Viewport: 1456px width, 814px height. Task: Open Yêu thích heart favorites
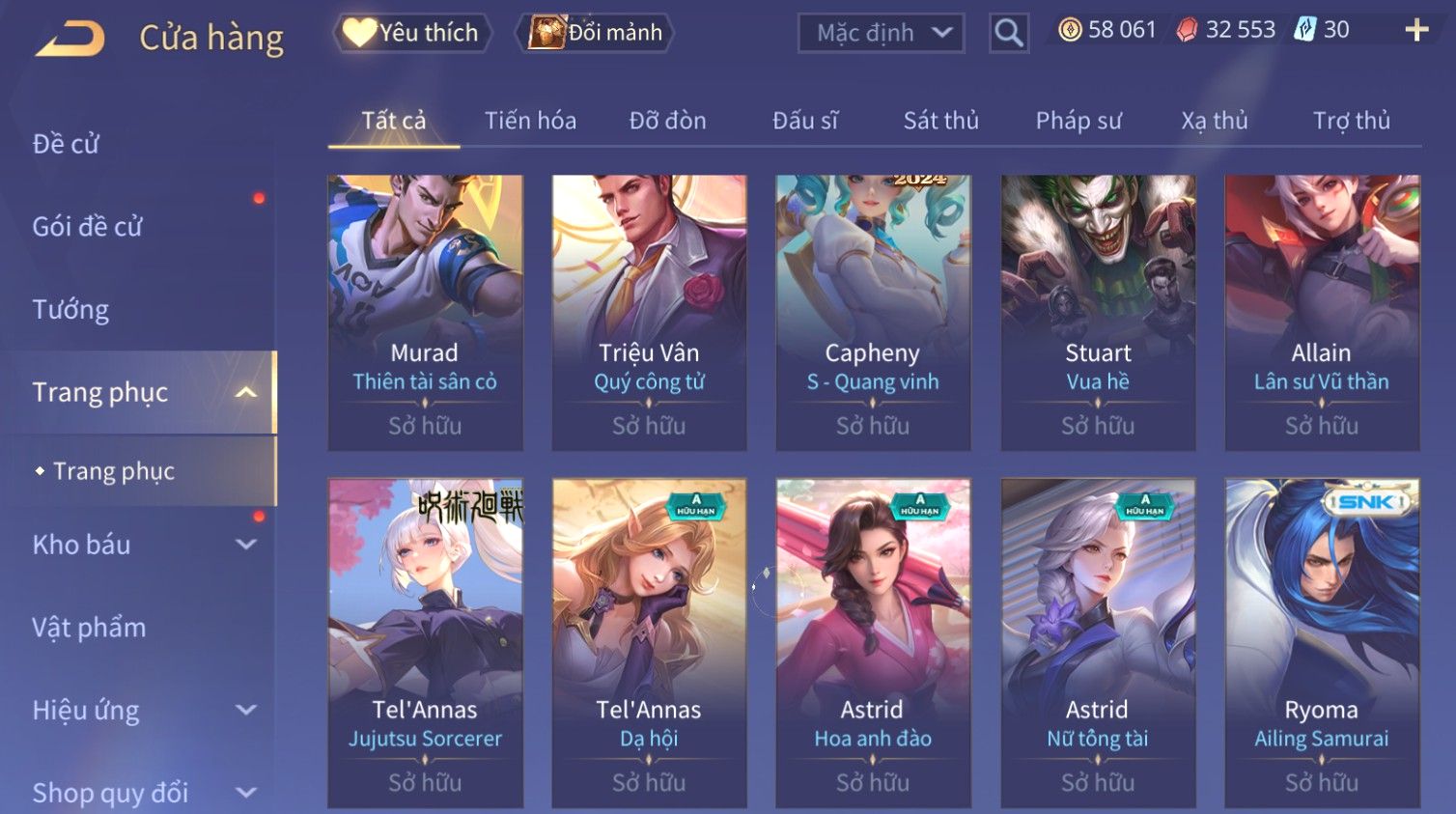(412, 33)
